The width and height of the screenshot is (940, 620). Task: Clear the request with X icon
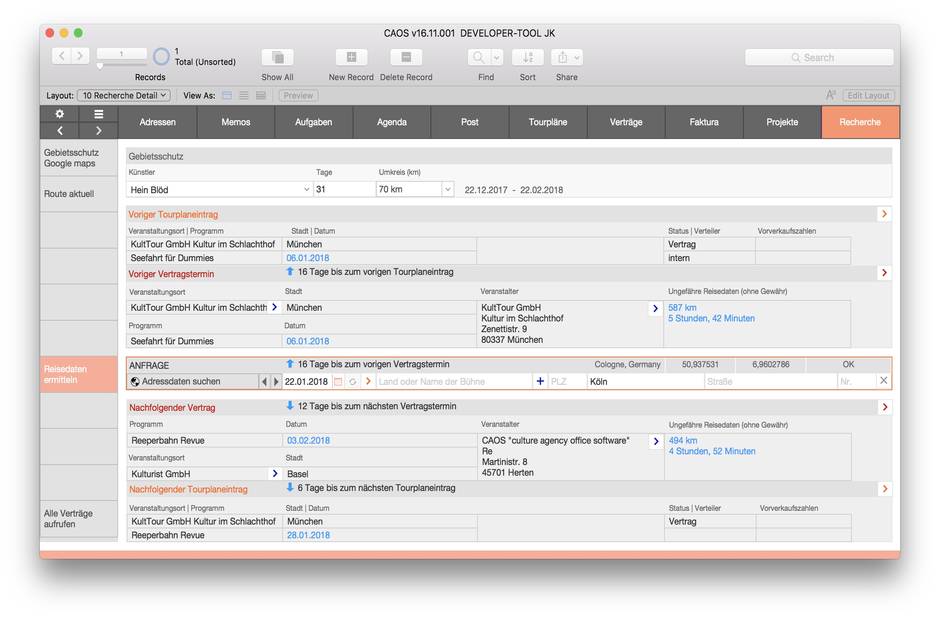(884, 381)
